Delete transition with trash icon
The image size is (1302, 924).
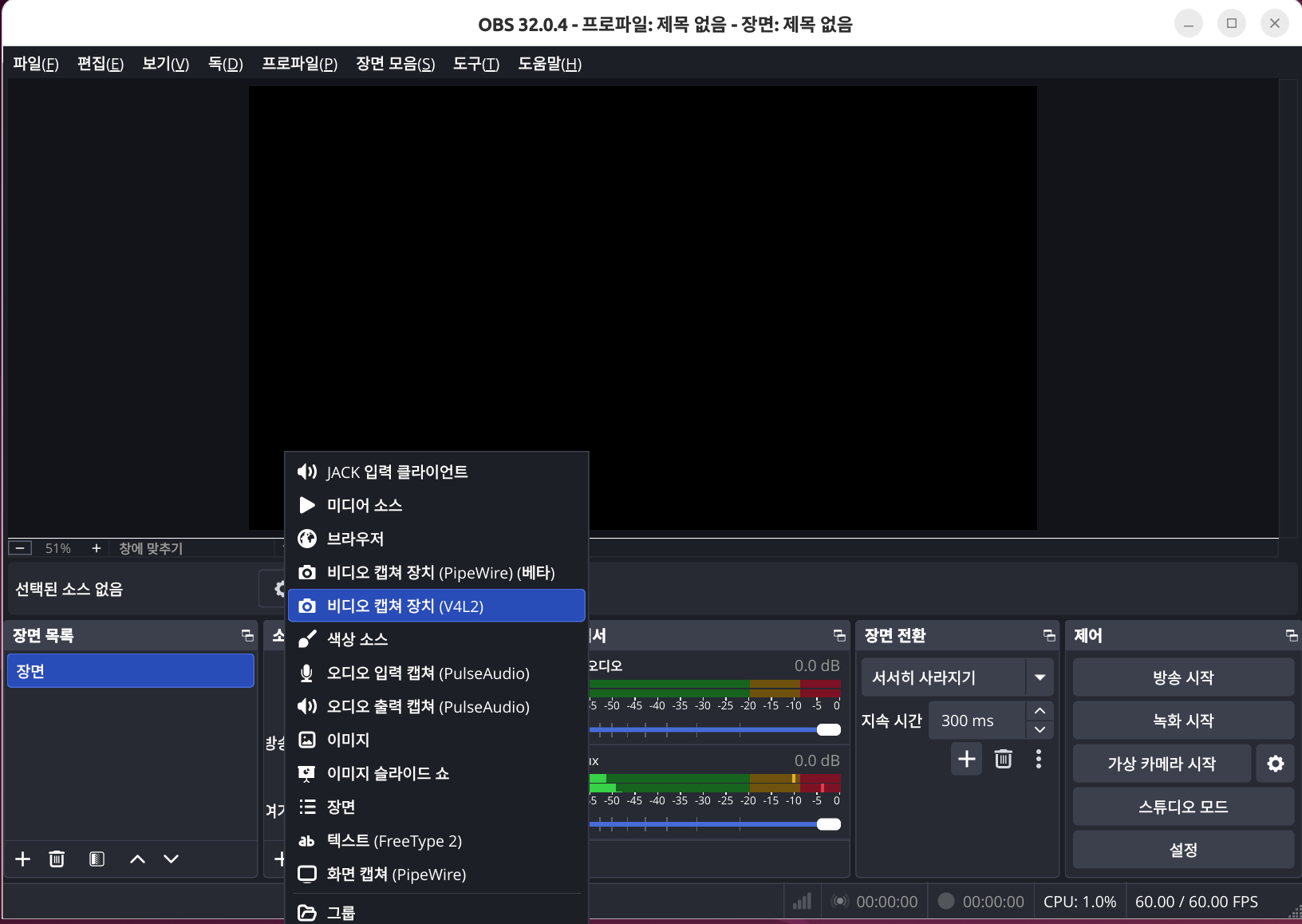[1004, 759]
